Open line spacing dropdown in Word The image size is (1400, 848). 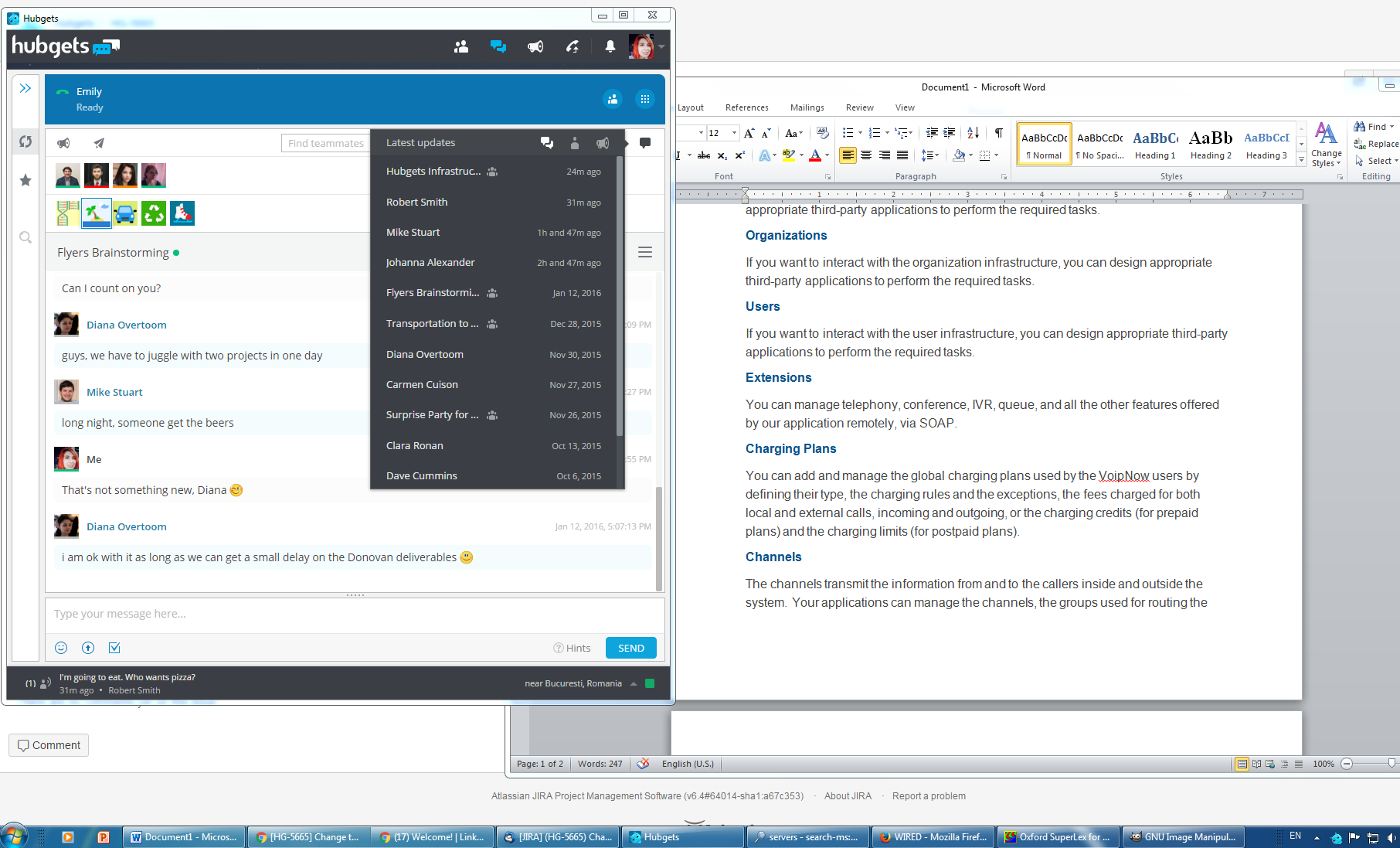coord(930,155)
